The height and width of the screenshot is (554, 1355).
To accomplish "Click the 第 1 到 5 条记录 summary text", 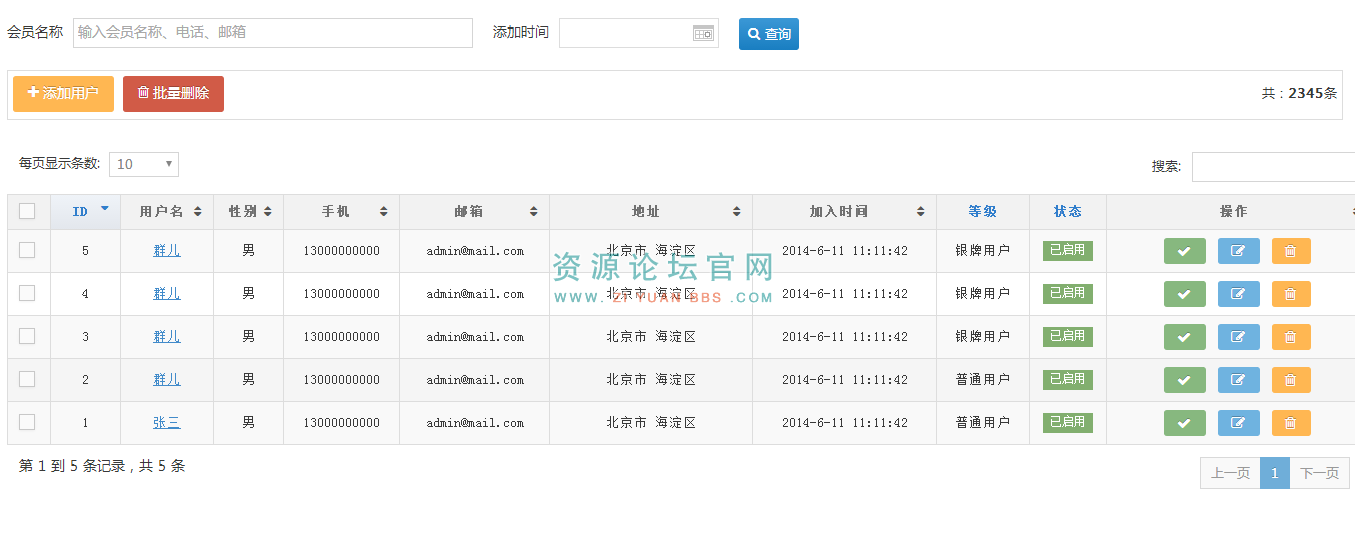I will (102, 466).
